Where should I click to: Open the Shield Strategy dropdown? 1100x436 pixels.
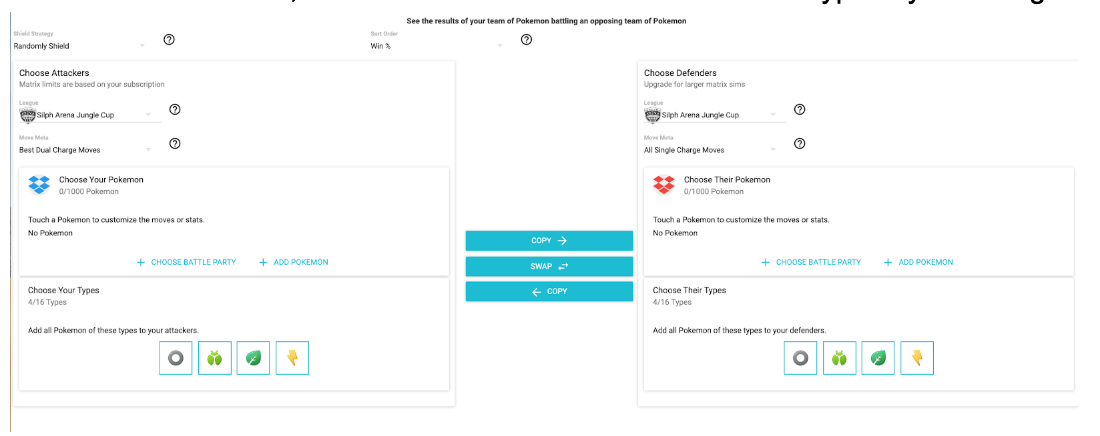click(x=80, y=46)
